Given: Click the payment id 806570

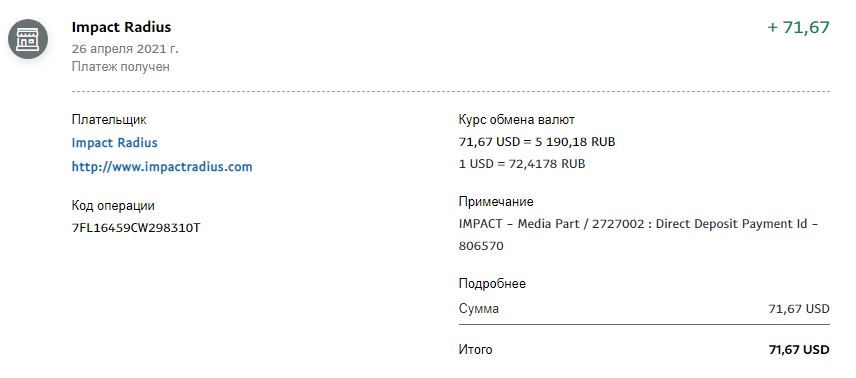Looking at the screenshot, I should click(x=481, y=246).
